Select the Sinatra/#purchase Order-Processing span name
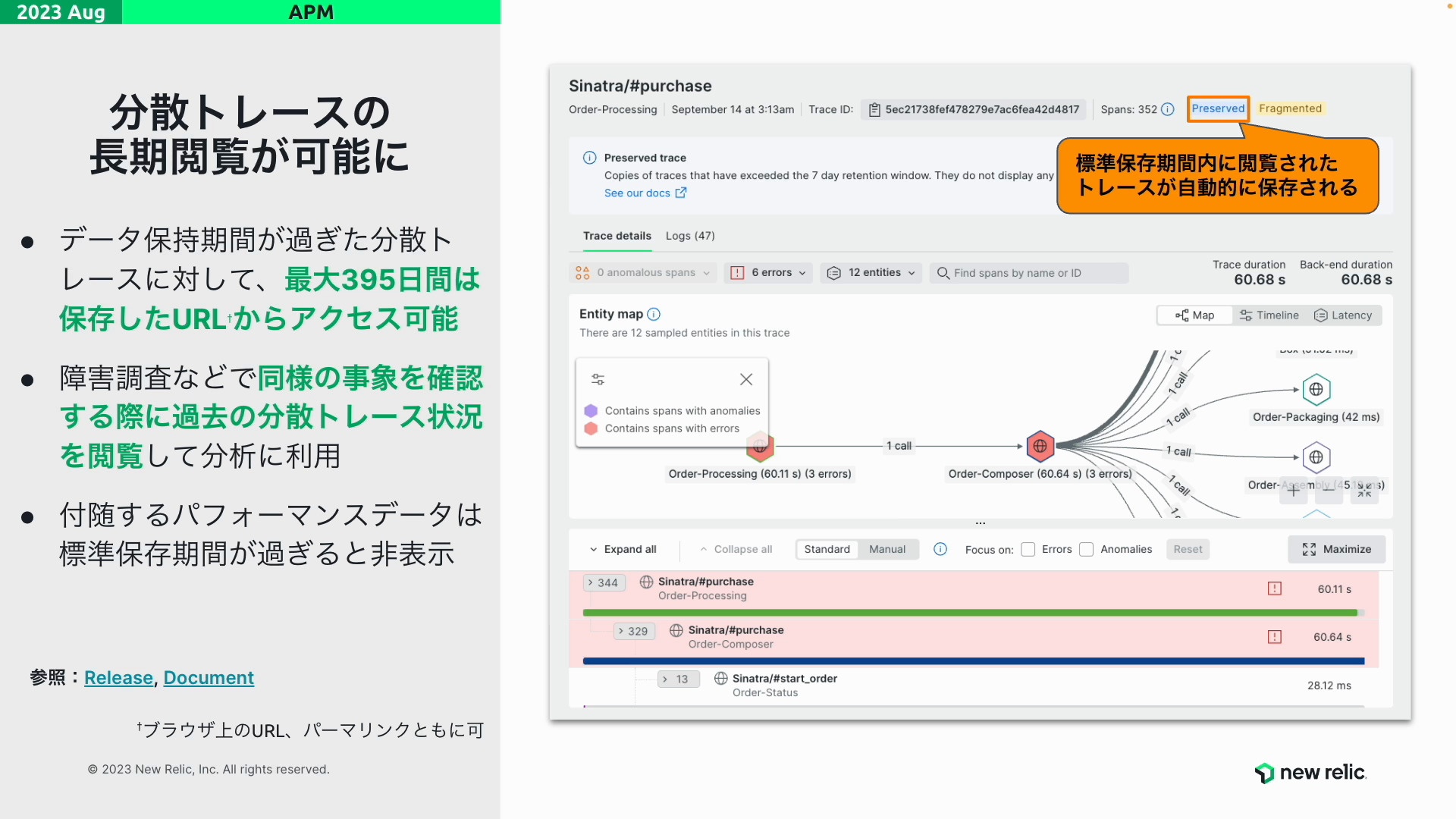Image resolution: width=1456 pixels, height=819 pixels. (x=705, y=582)
